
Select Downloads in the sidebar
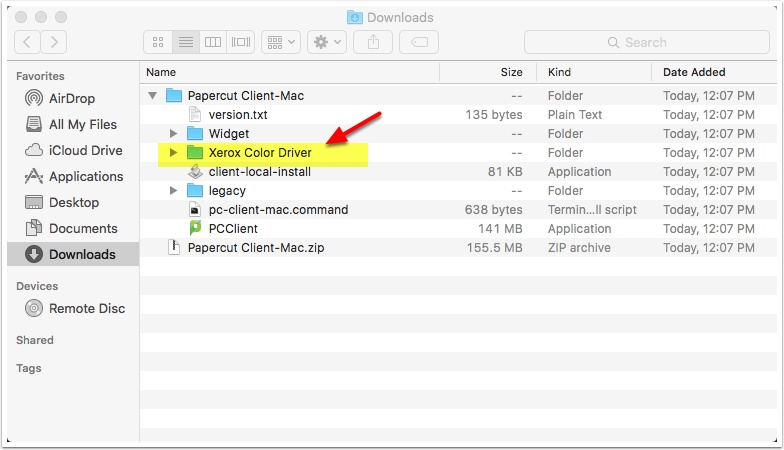point(73,254)
